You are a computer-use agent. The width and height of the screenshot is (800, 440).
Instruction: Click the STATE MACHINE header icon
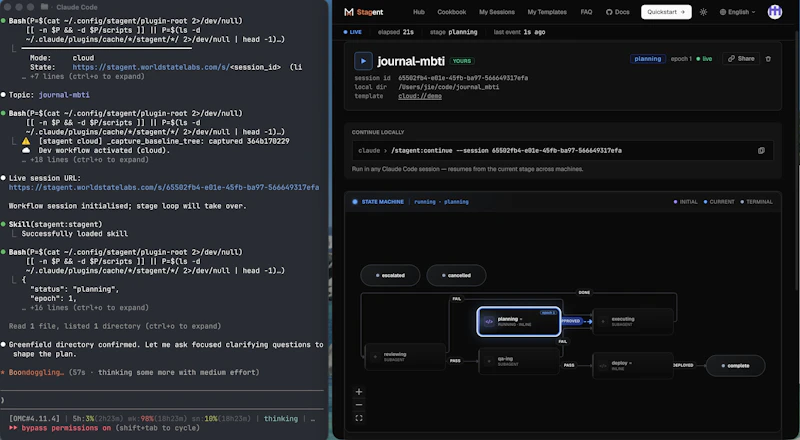pos(355,202)
